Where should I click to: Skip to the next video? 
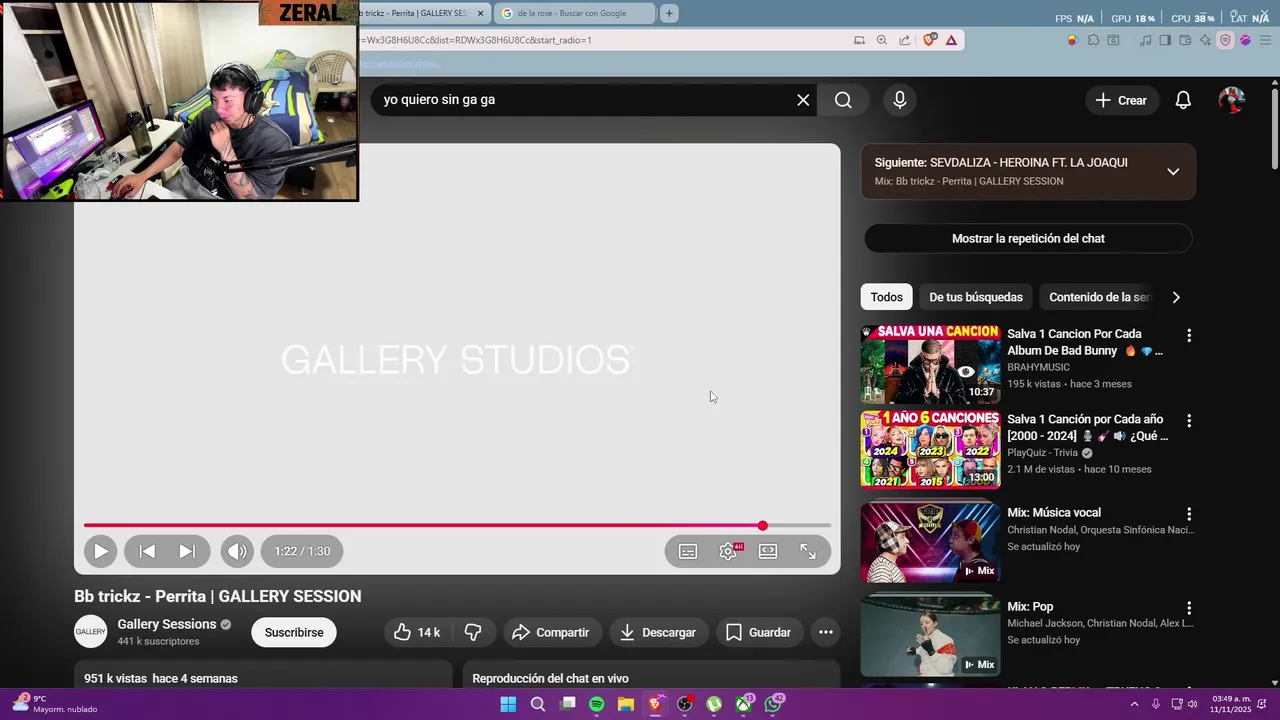[x=187, y=551]
